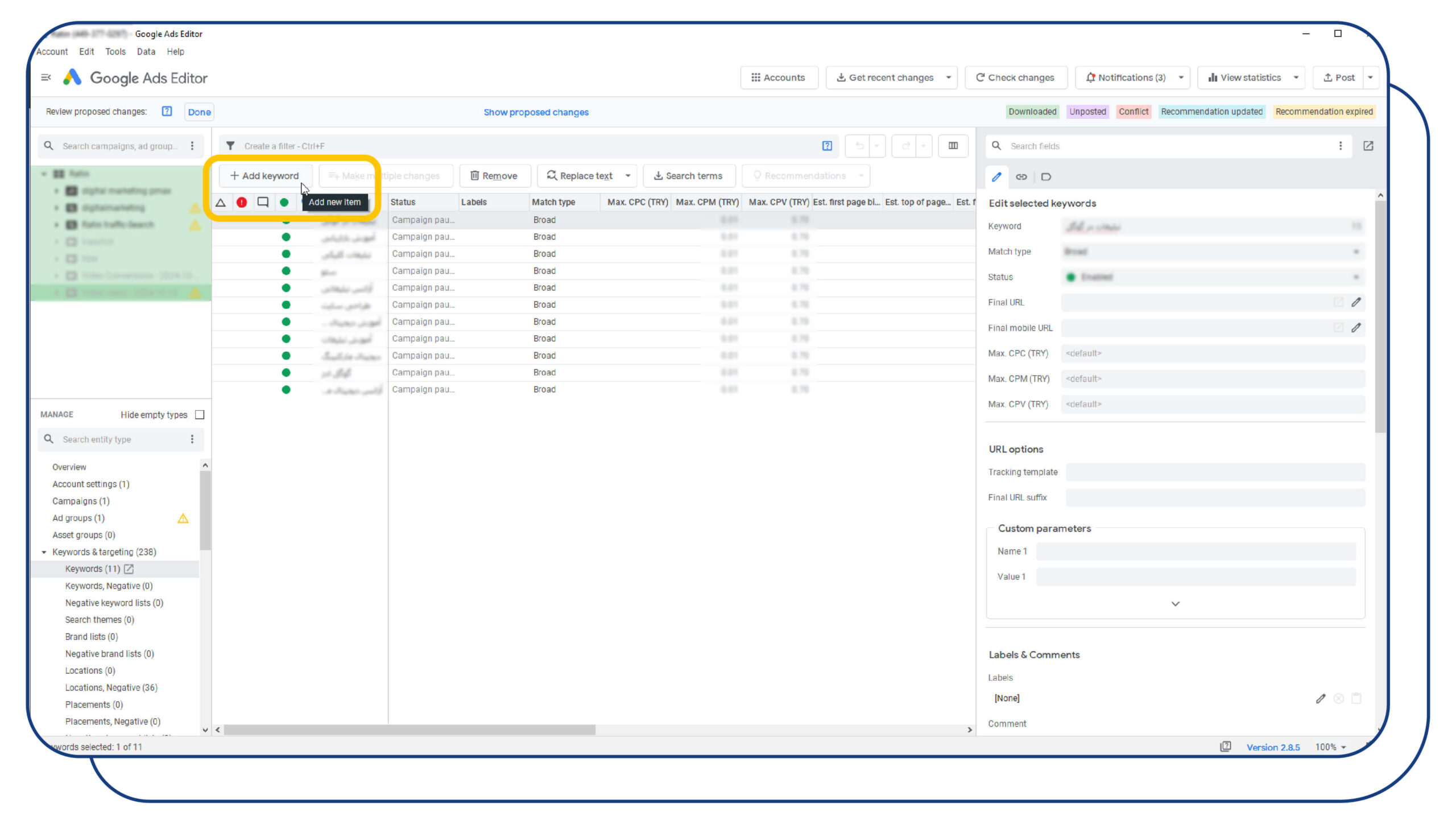
Task: Collapse the Keywords & targeting tree node
Action: 44,552
